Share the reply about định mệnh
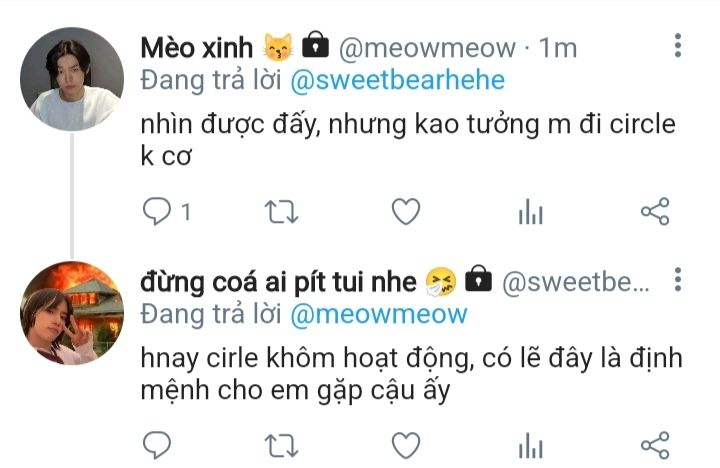The image size is (720, 468). (x=655, y=445)
